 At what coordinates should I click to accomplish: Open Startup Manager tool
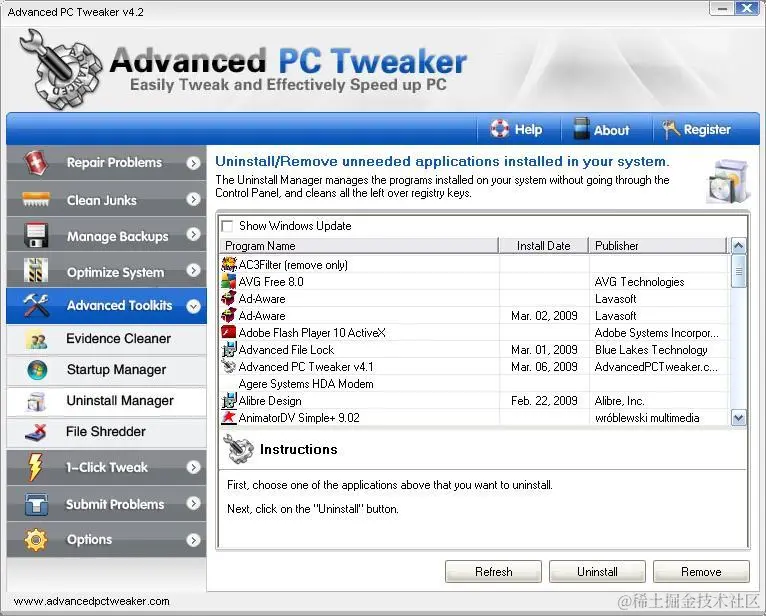pos(106,370)
